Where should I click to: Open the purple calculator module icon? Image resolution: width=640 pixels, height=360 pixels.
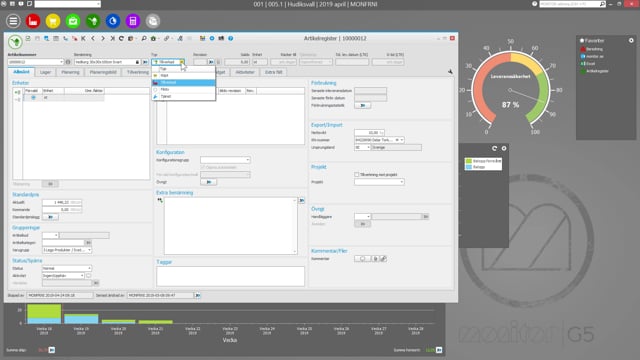point(133,21)
